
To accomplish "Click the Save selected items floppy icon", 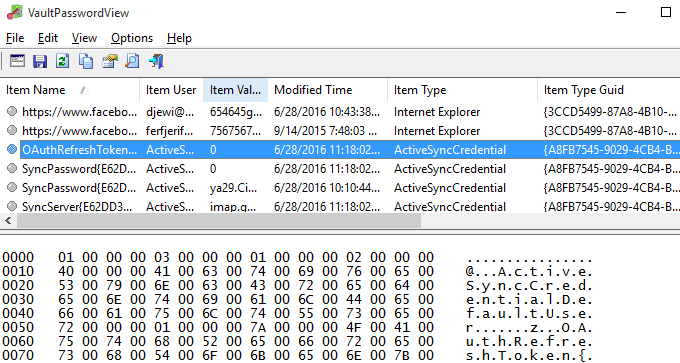I will point(40,61).
